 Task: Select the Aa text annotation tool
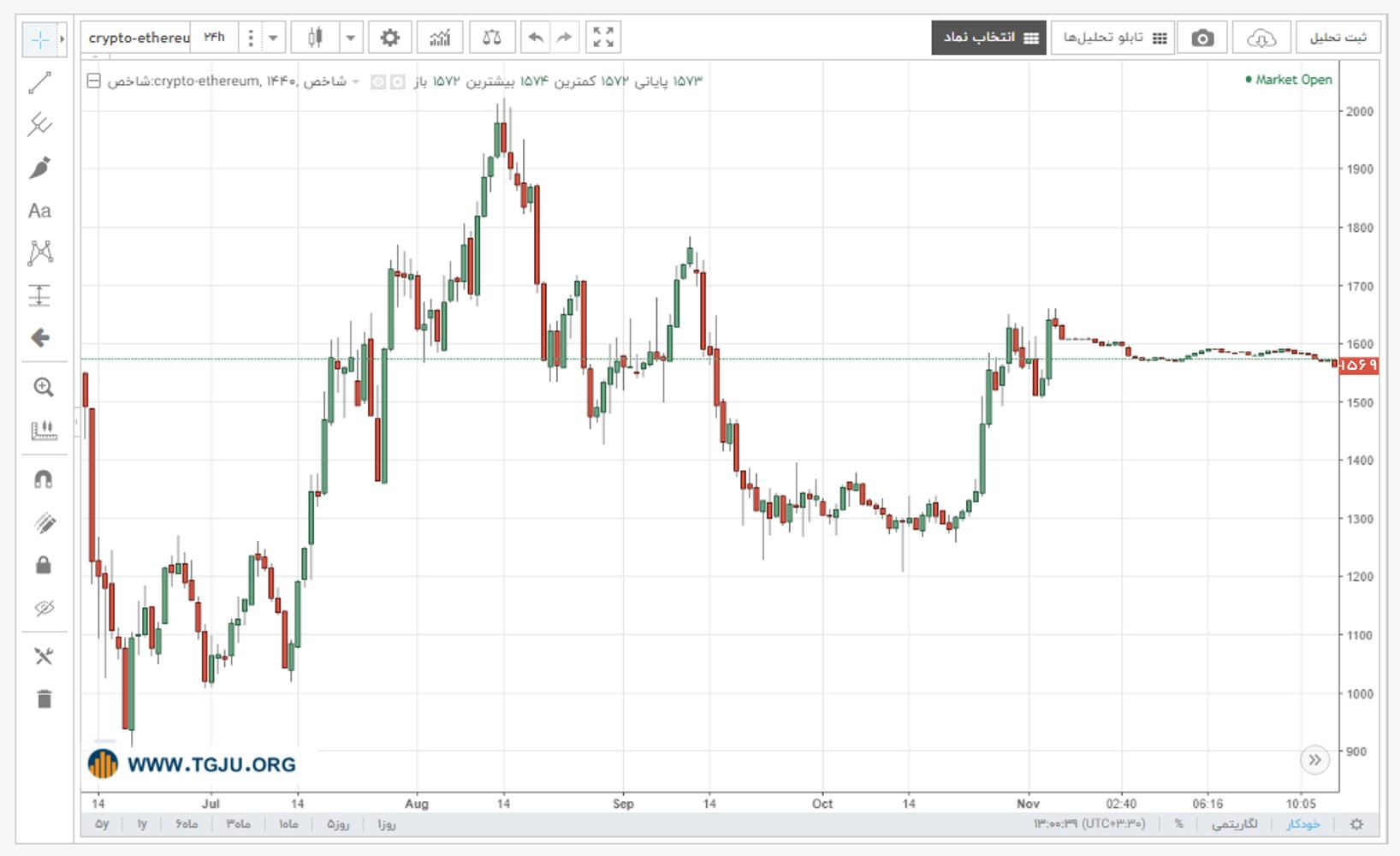pos(39,211)
